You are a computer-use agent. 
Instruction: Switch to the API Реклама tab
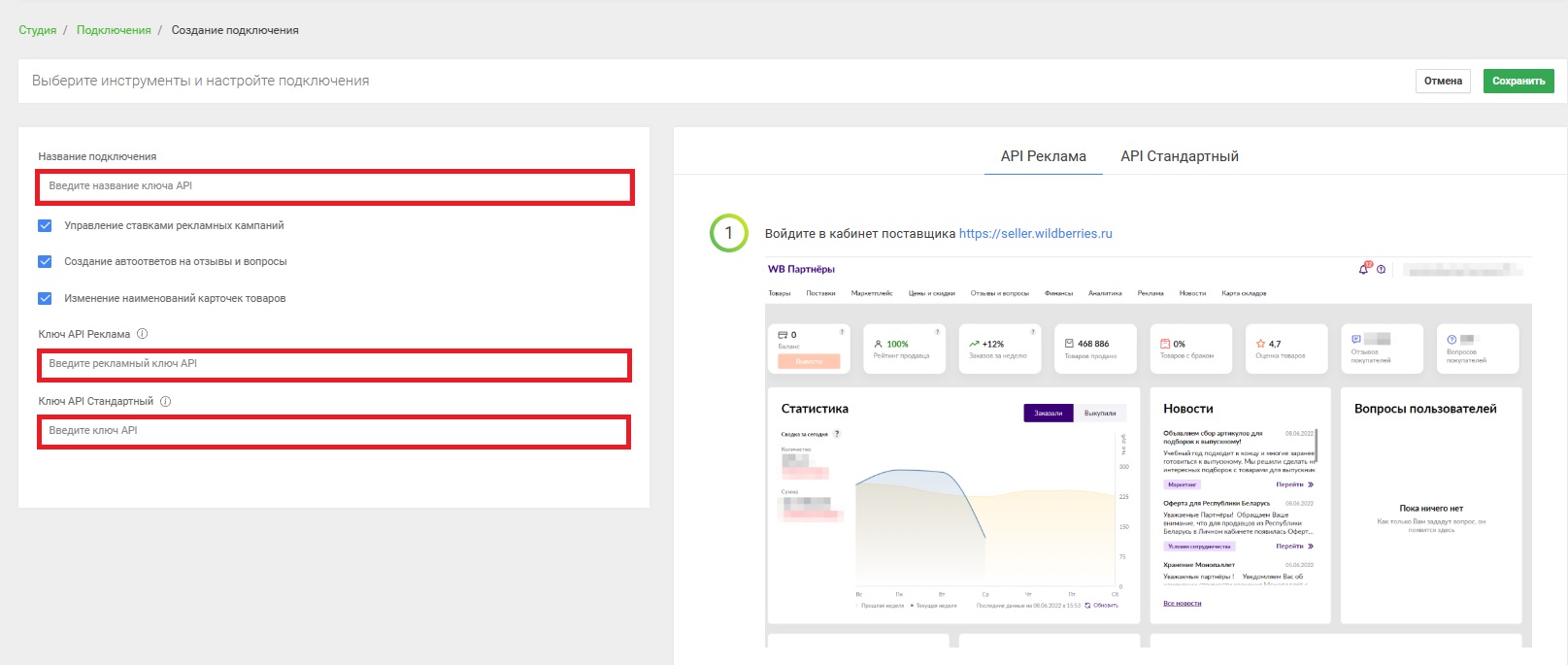click(1043, 156)
